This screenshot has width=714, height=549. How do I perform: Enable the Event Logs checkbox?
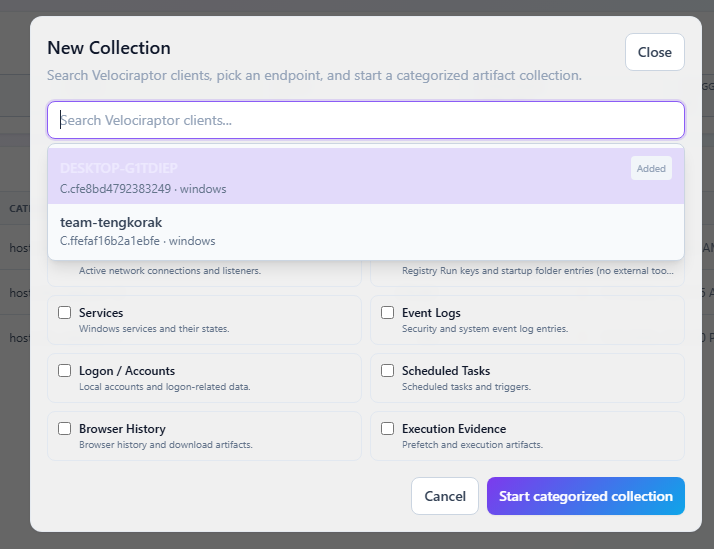pyautogui.click(x=388, y=313)
